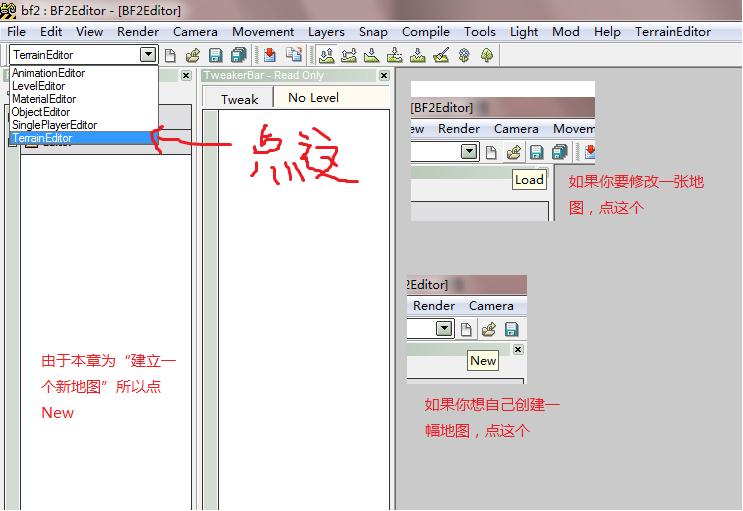743x511 pixels.
Task: Close the left docked panel beside TweakerBar
Action: point(186,75)
